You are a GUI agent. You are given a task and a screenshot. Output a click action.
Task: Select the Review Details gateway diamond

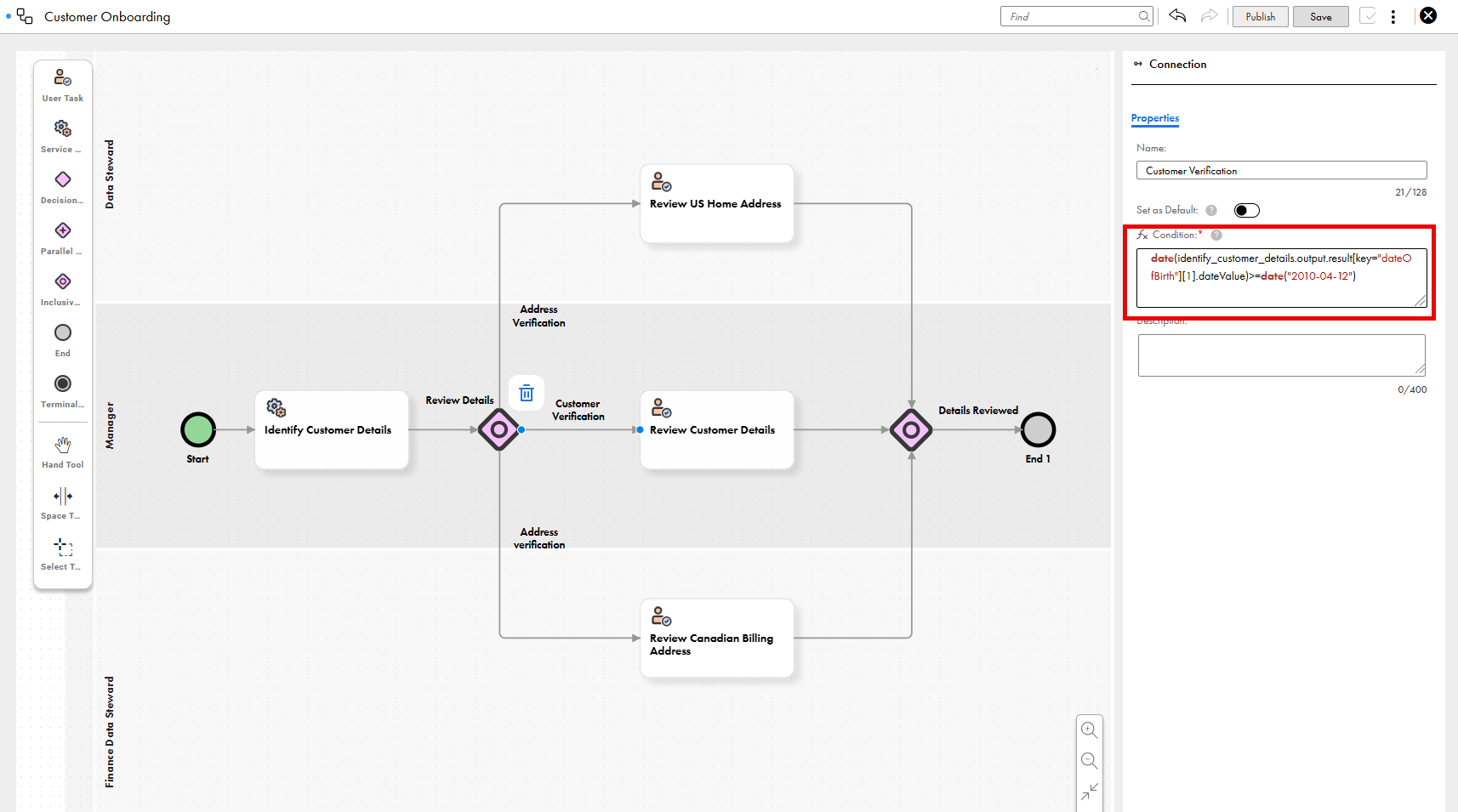(x=499, y=429)
